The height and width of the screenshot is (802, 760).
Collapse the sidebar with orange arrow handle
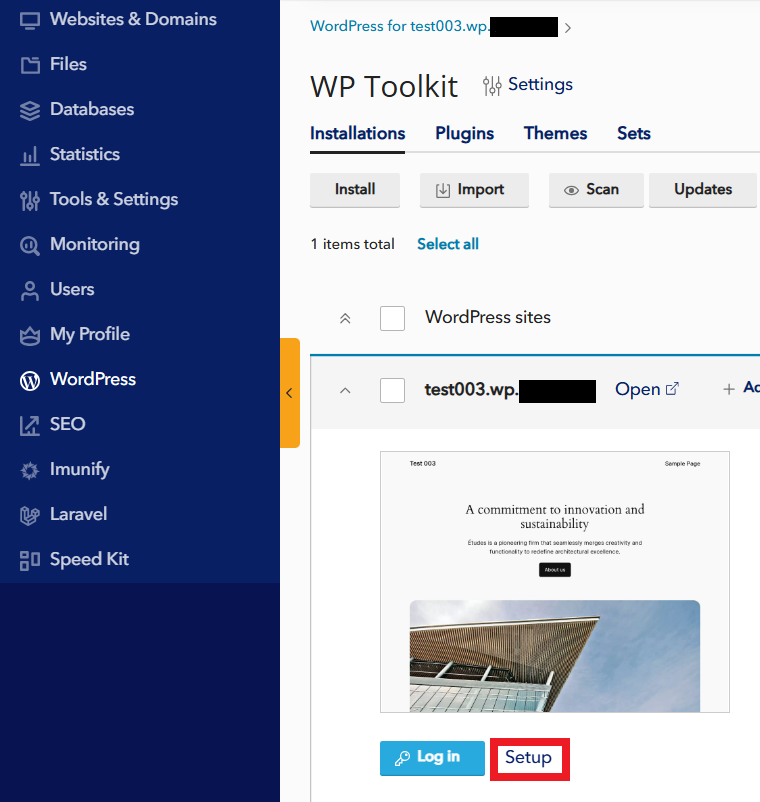point(289,393)
